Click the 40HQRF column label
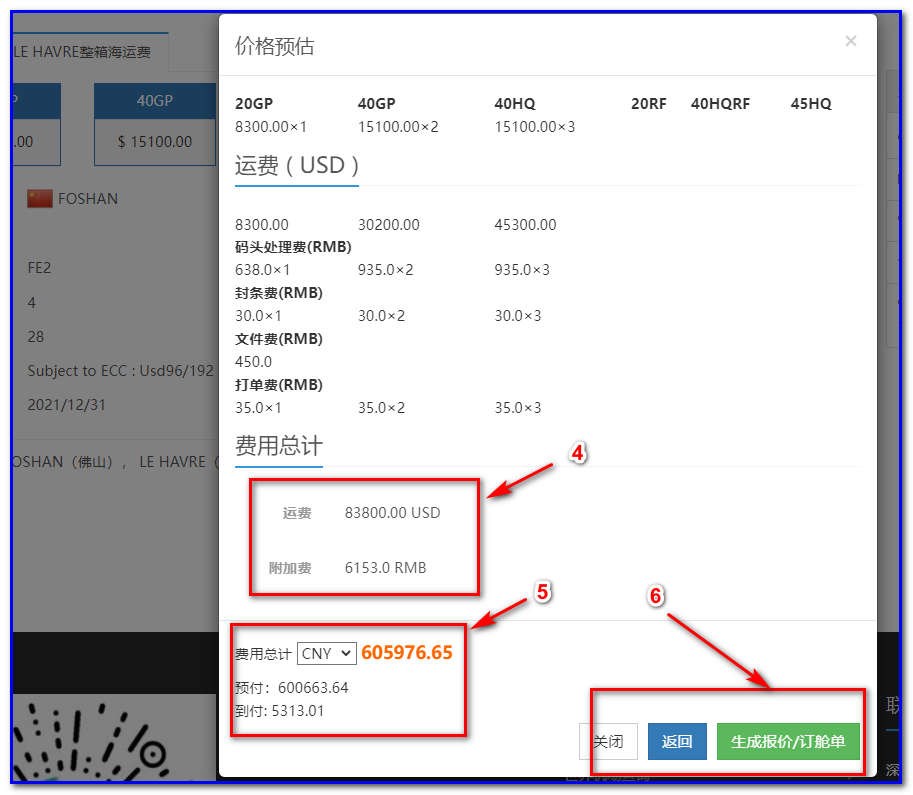Image resolution: width=913 pixels, height=795 pixels. click(x=719, y=103)
